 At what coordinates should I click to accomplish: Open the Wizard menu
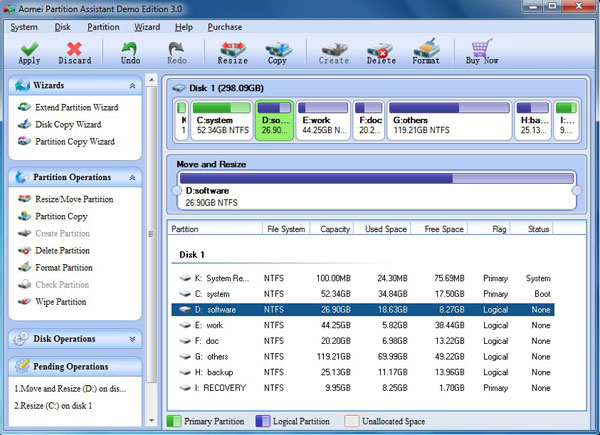coord(146,27)
